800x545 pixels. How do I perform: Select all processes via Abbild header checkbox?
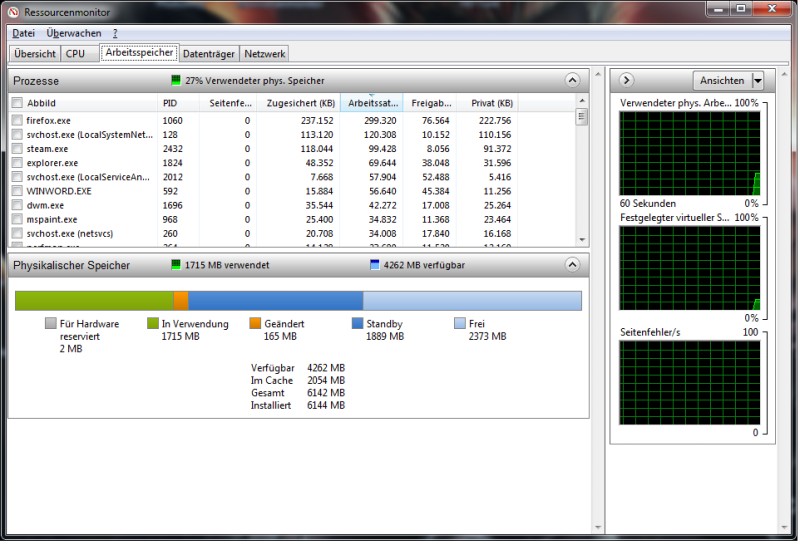point(17,103)
